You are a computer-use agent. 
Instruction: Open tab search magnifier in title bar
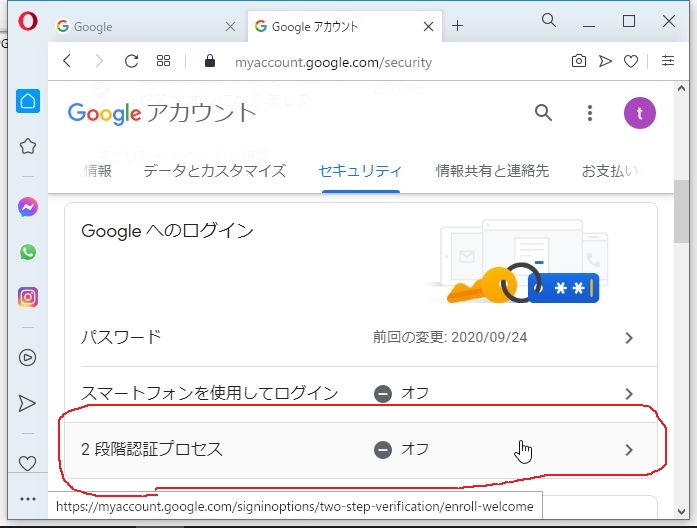(x=549, y=20)
